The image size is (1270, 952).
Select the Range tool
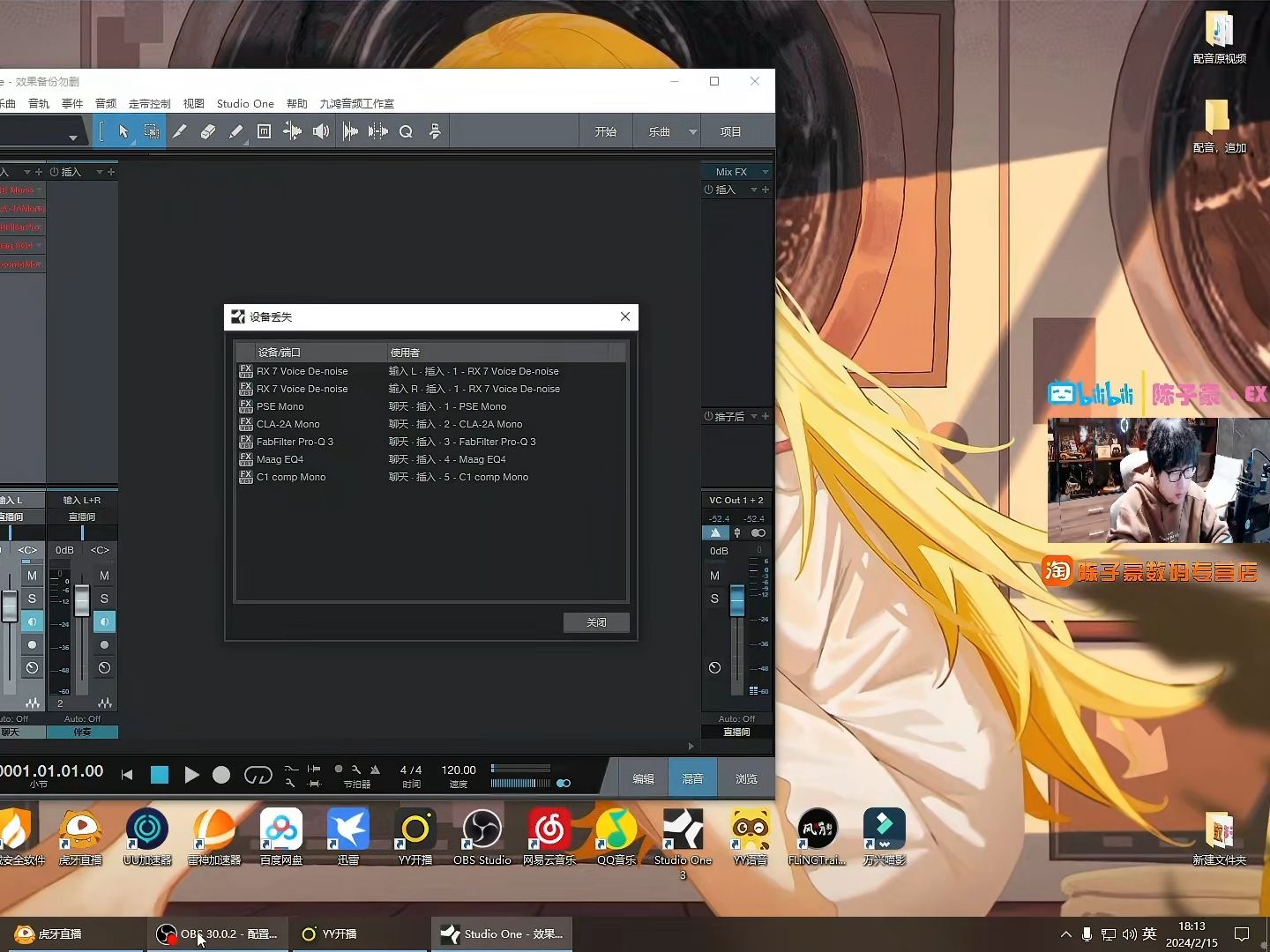(x=152, y=131)
